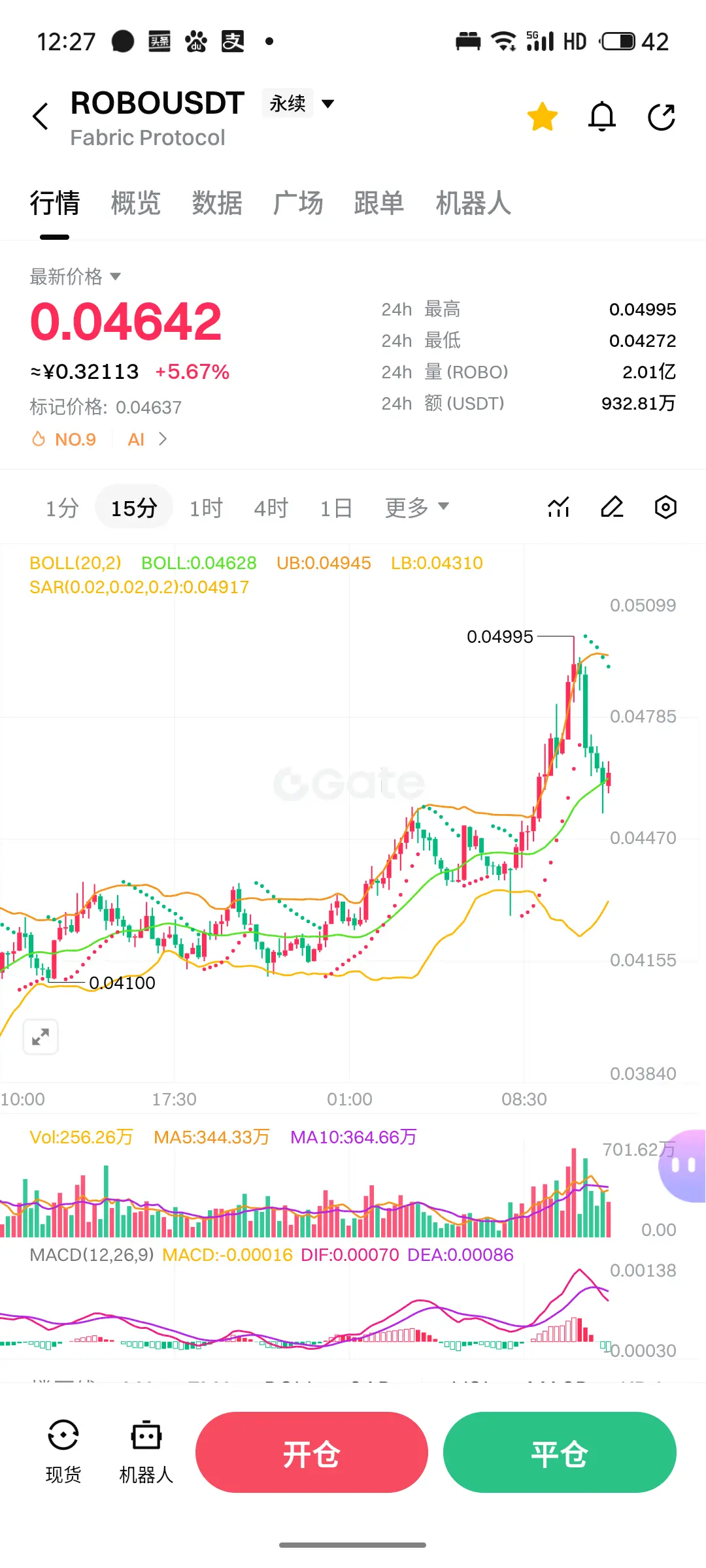This screenshot has height=1568, width=706.
Task: Open the bottom 机器人 bot icon
Action: tap(146, 1452)
